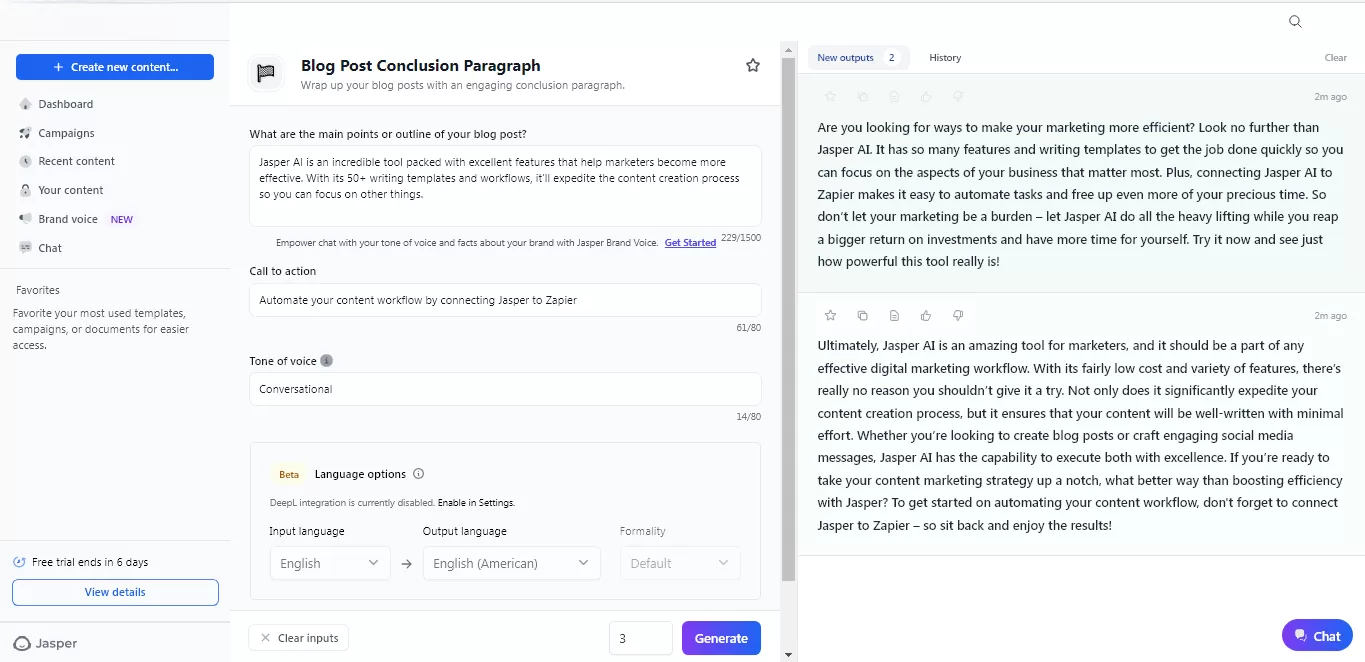Click the flag template icon
Image resolution: width=1365 pixels, height=662 pixels.
click(x=266, y=73)
